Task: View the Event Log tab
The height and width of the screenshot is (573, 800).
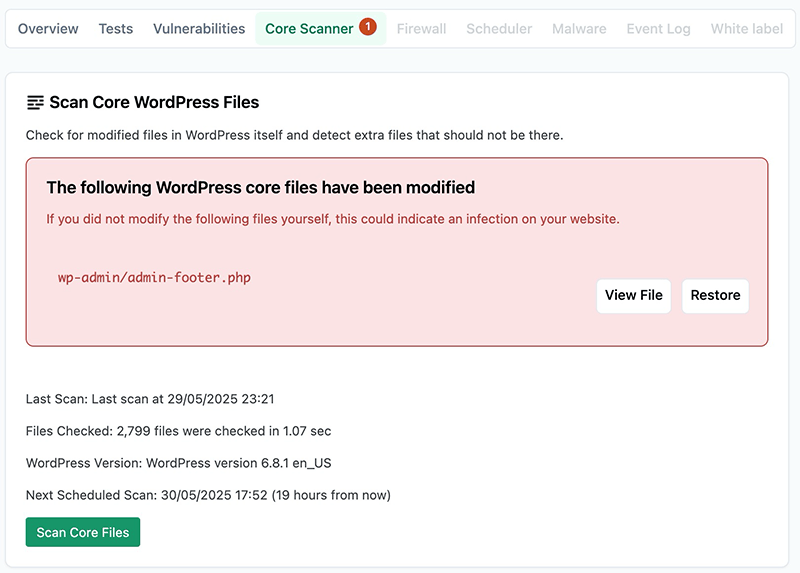Action: 658,29
